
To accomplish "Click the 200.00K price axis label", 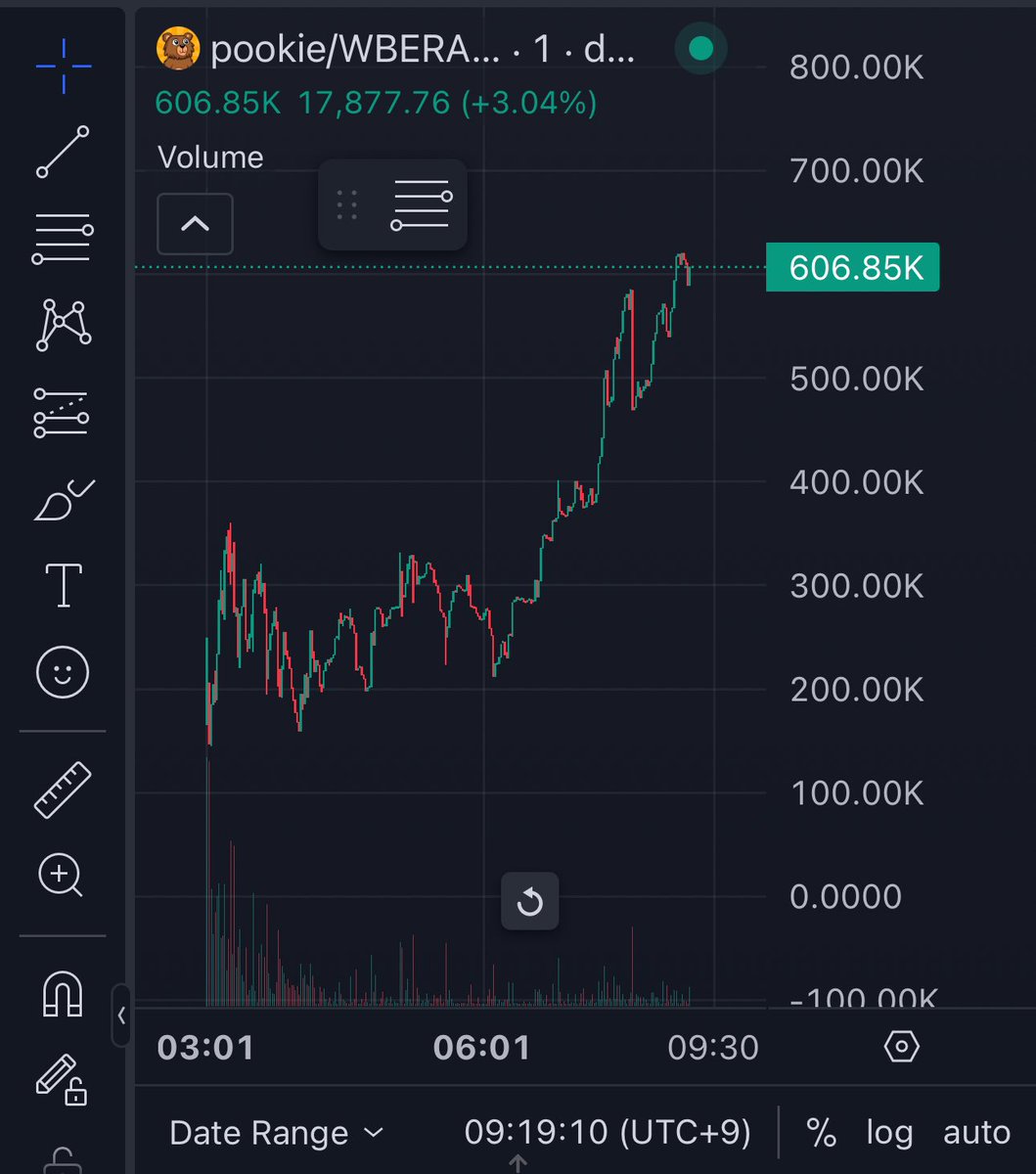I will pos(856,690).
